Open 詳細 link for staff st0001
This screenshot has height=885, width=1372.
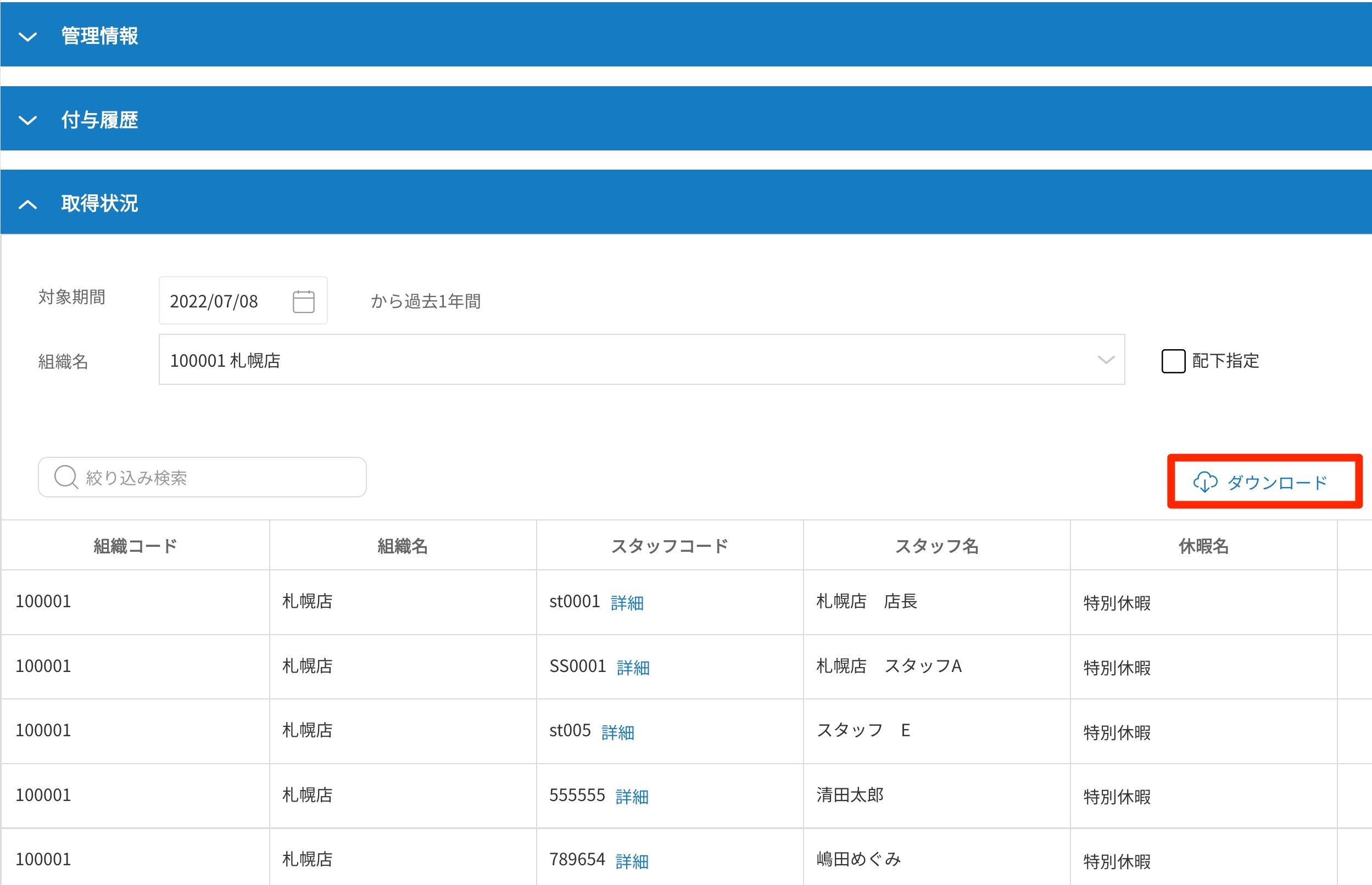click(x=627, y=603)
